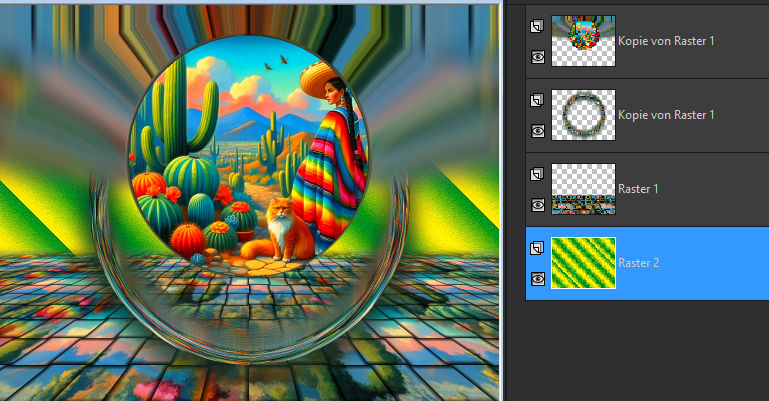Click topmost 'Kopie von Raster 1' layer name
The image size is (769, 401).
pos(666,41)
